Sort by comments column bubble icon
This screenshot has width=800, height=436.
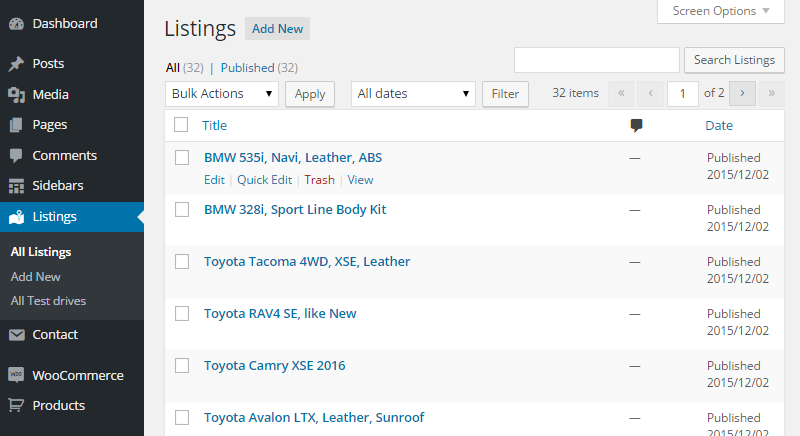click(x=636, y=125)
